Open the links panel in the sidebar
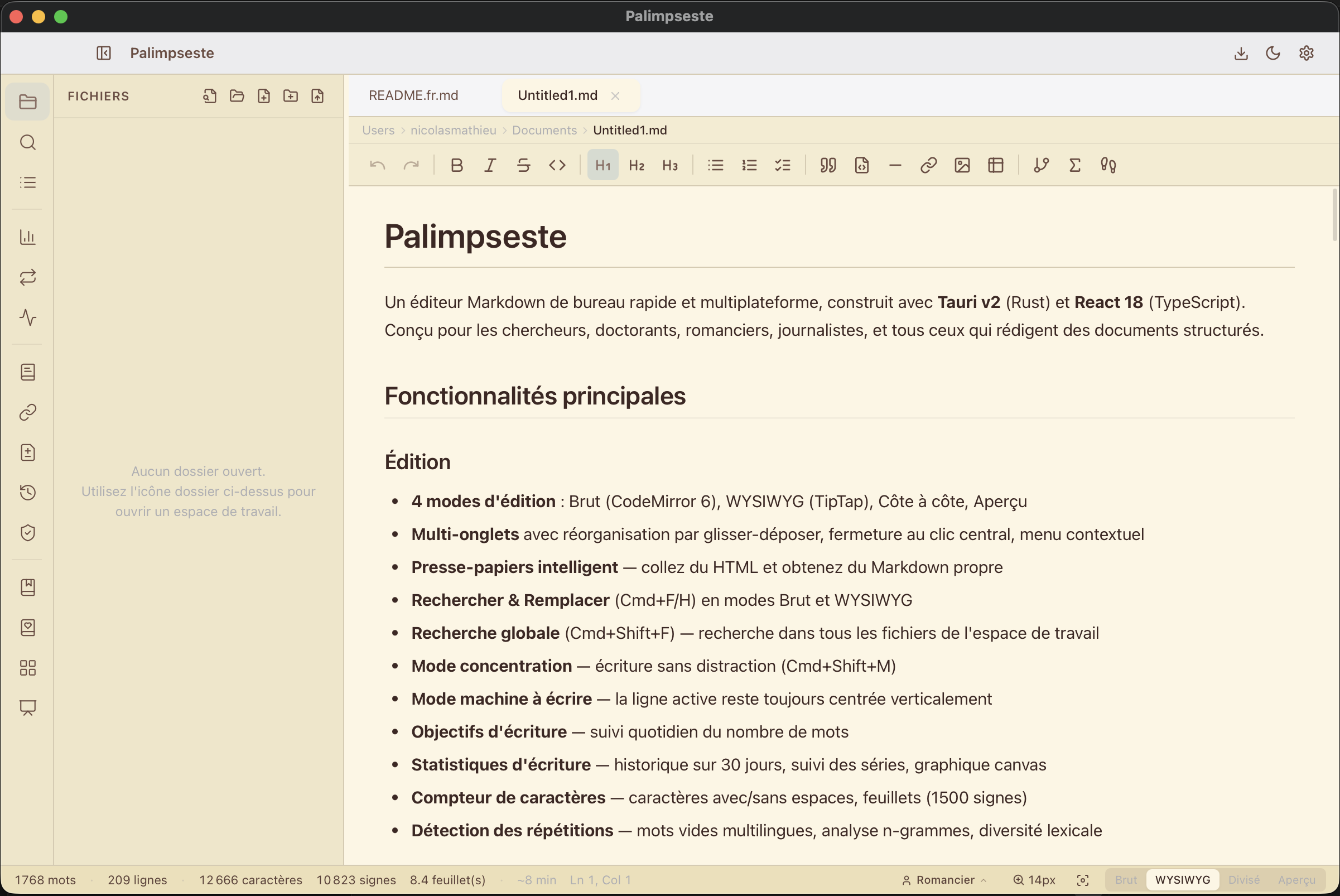This screenshot has height=896, width=1340. point(27,412)
